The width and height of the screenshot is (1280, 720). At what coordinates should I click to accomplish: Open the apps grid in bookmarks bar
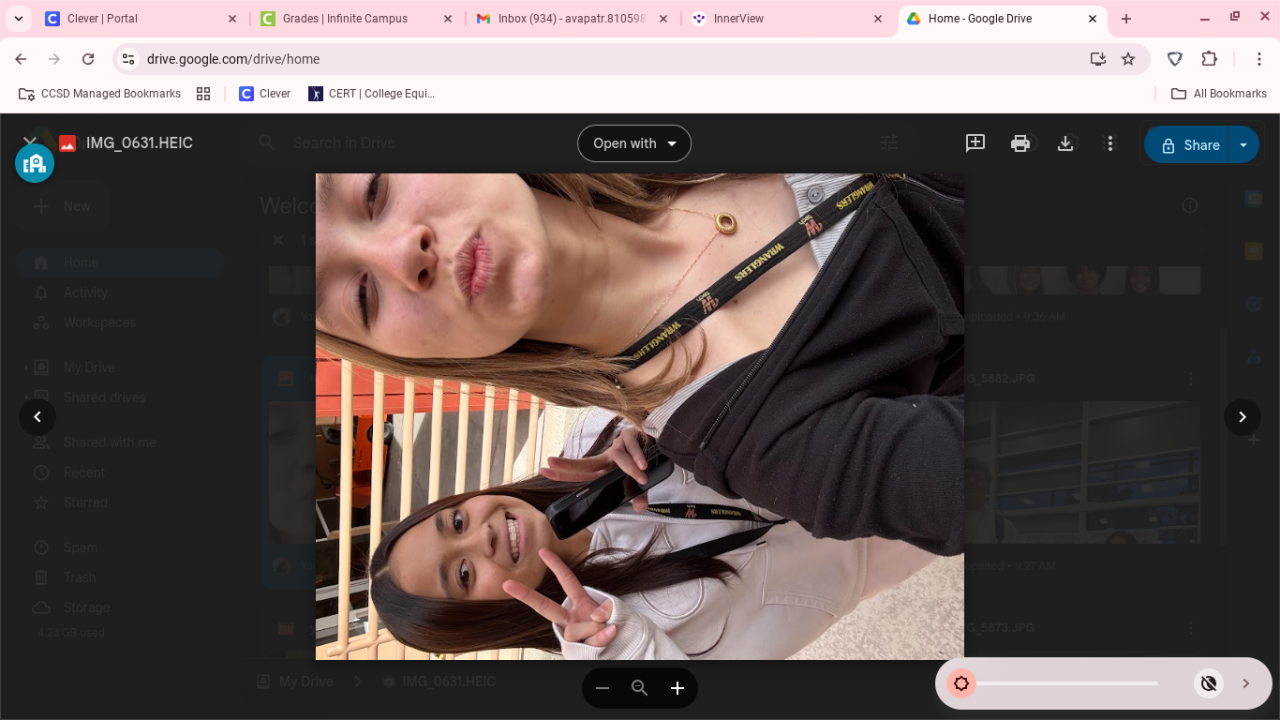203,94
